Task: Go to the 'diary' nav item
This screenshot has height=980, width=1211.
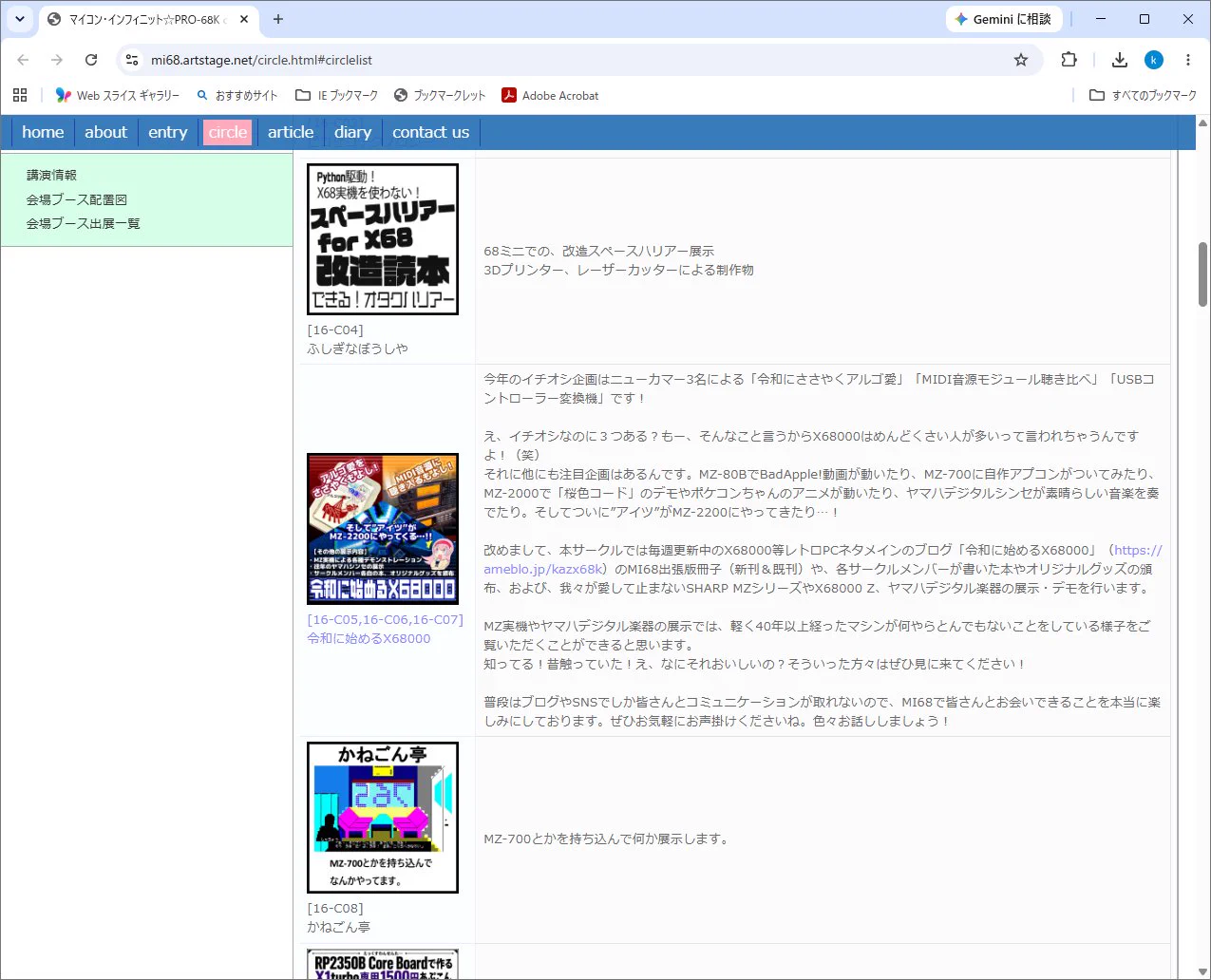Action: [x=352, y=132]
